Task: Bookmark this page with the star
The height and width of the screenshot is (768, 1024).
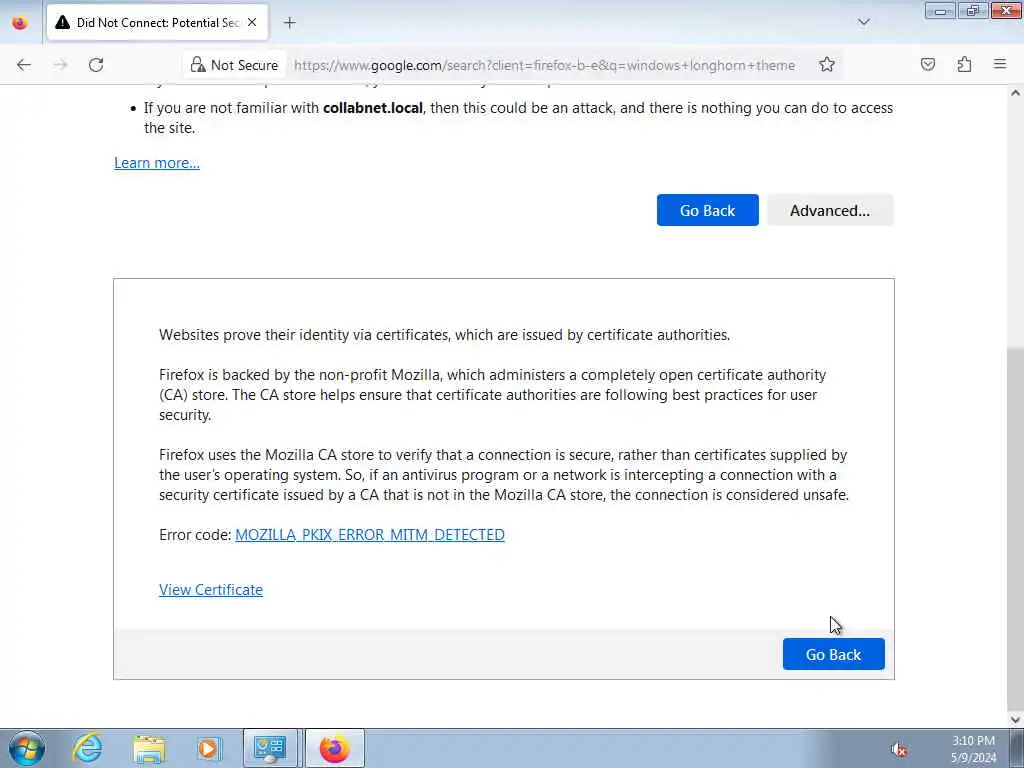Action: click(827, 65)
